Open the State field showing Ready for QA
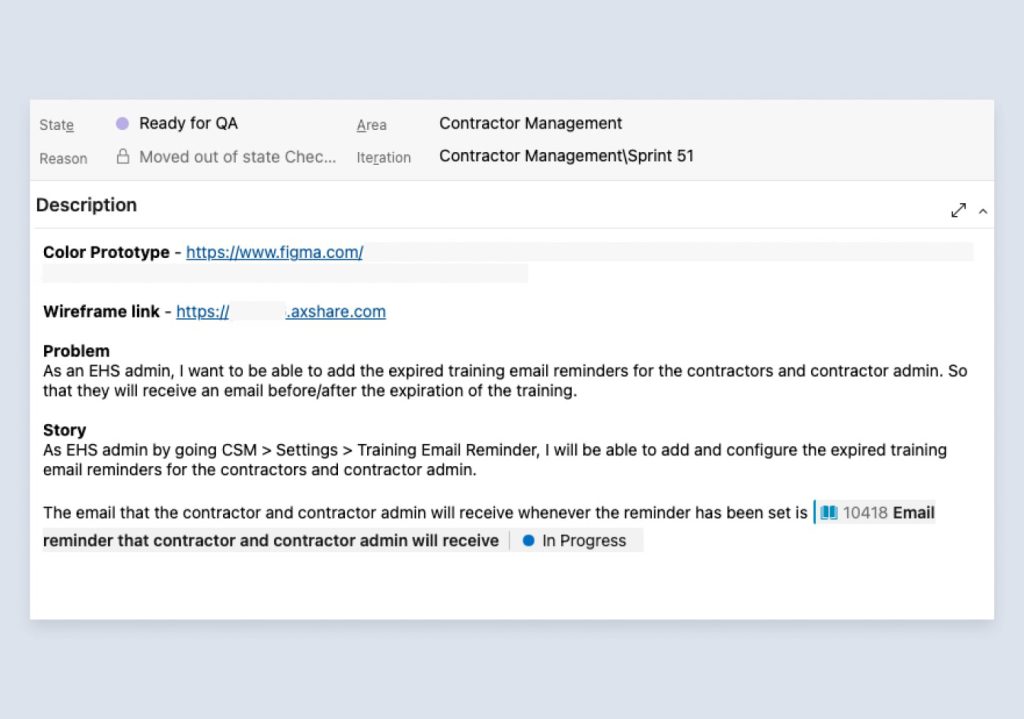 [x=188, y=124]
